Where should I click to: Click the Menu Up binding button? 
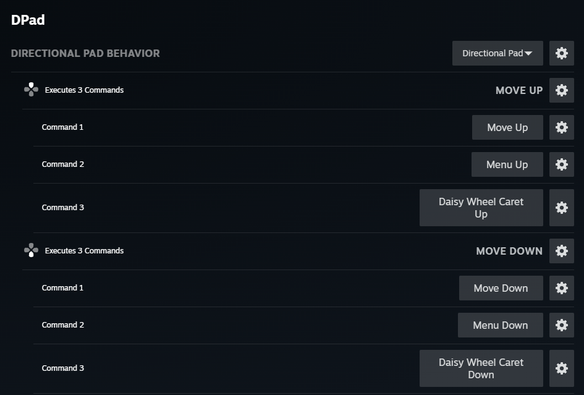click(507, 165)
